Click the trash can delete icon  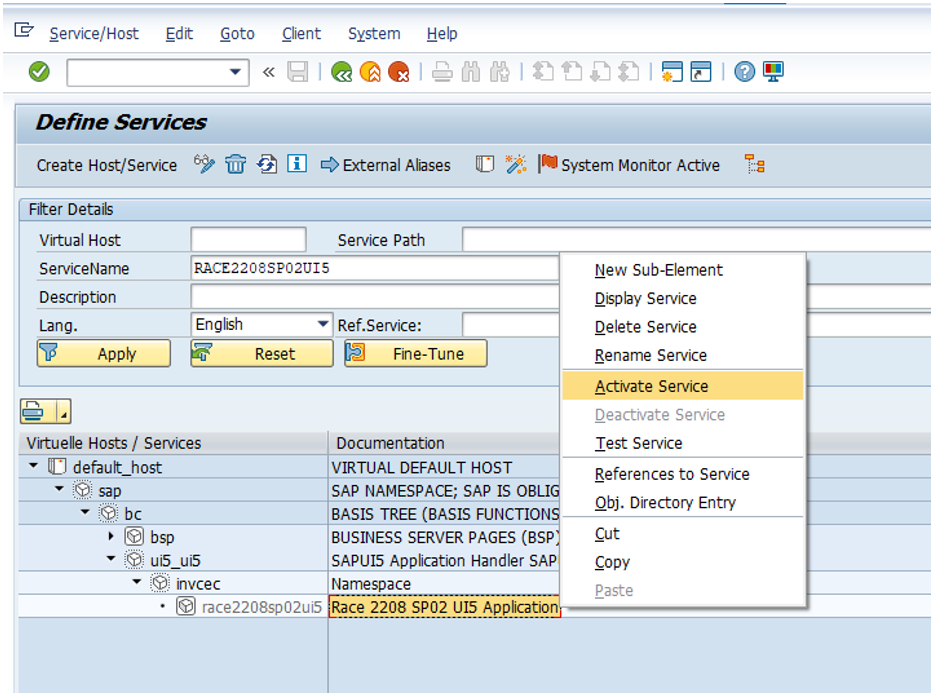click(x=235, y=165)
